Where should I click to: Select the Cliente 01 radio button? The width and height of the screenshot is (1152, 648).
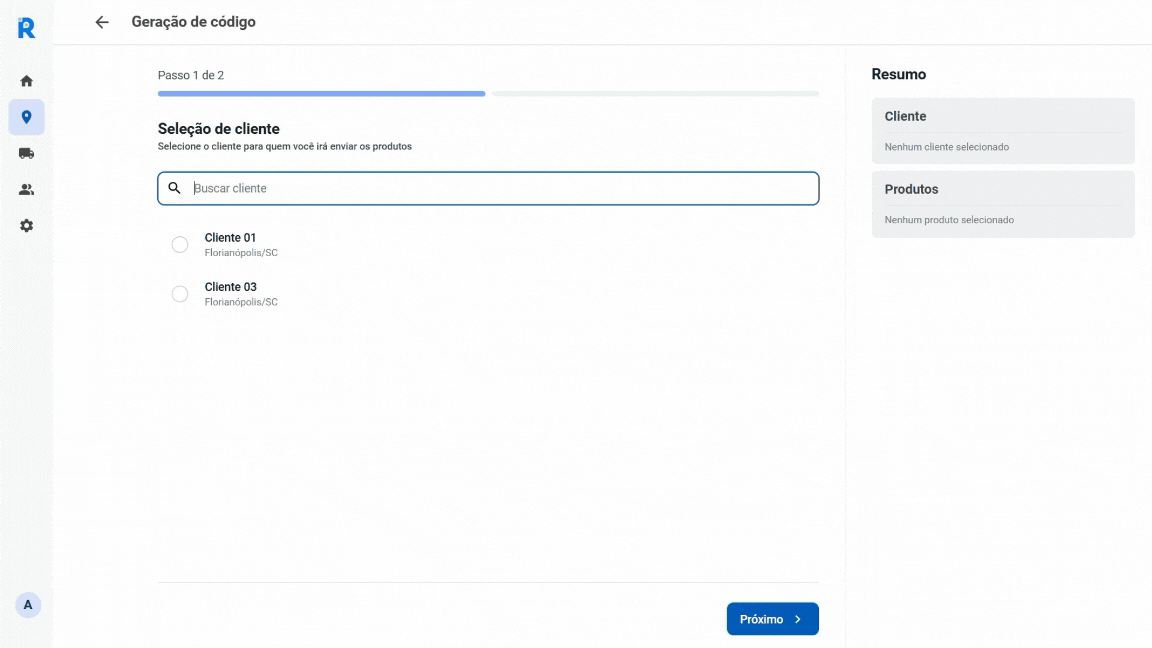[x=180, y=245]
